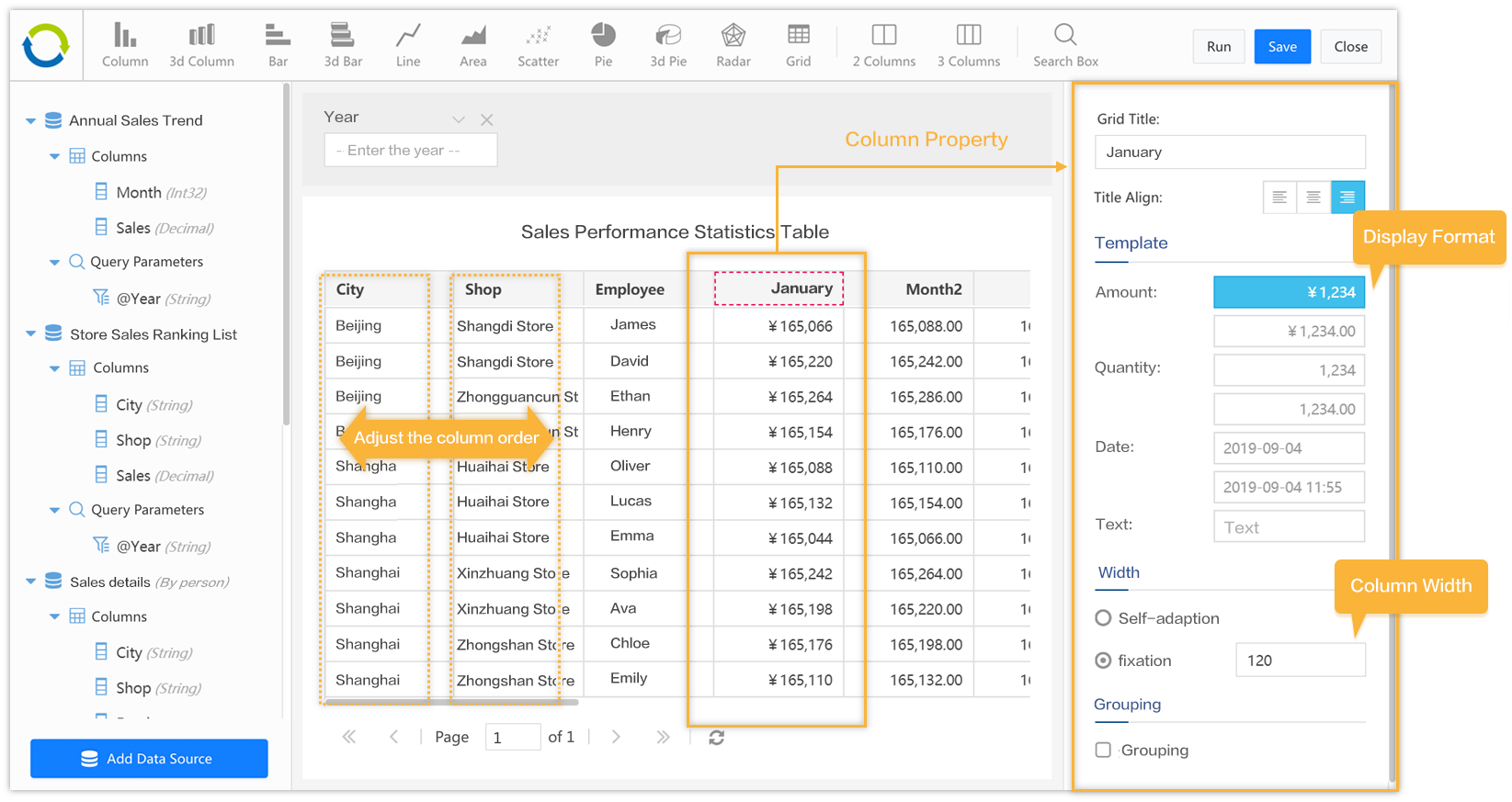Collapse Annual Sales Trend data source
This screenshot has width=1512, height=802.
pos(30,120)
